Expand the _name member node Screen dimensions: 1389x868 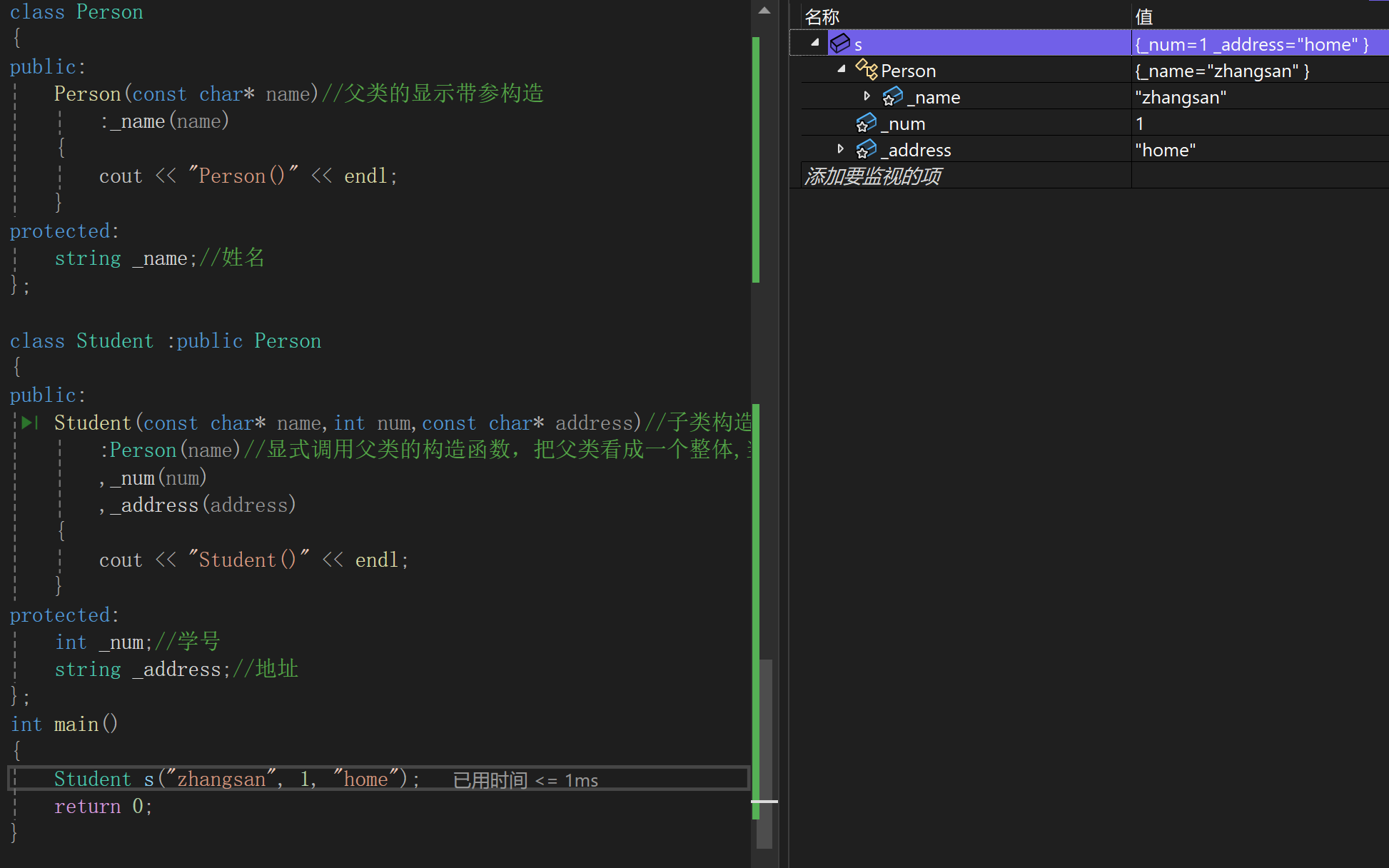coord(867,96)
